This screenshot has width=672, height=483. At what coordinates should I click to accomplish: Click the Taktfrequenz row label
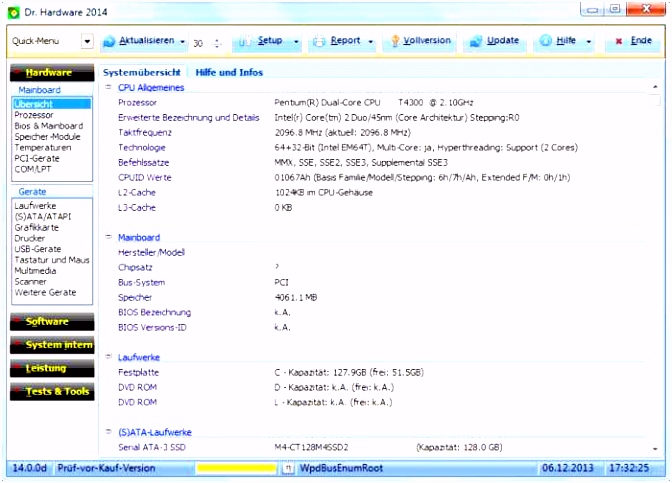pos(145,132)
